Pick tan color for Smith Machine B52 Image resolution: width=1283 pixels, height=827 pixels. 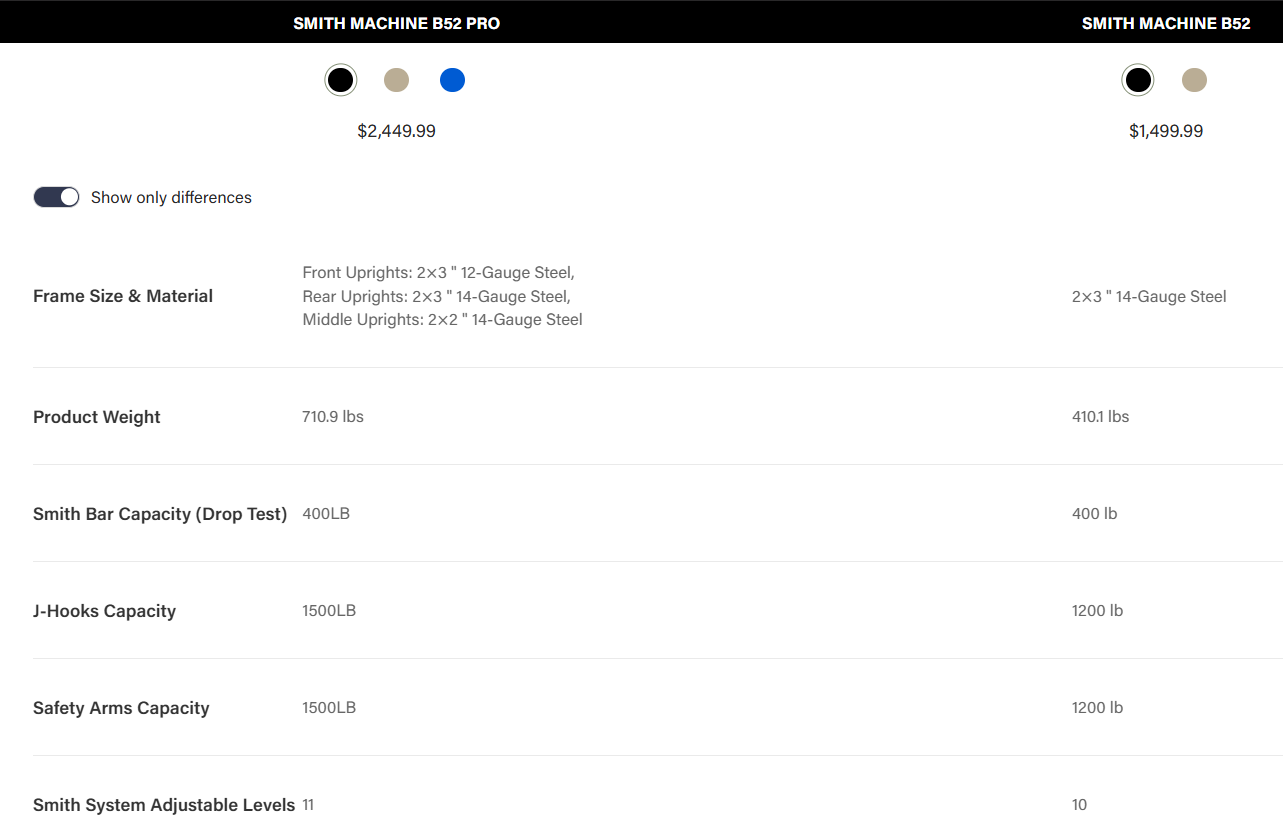pyautogui.click(x=1194, y=80)
